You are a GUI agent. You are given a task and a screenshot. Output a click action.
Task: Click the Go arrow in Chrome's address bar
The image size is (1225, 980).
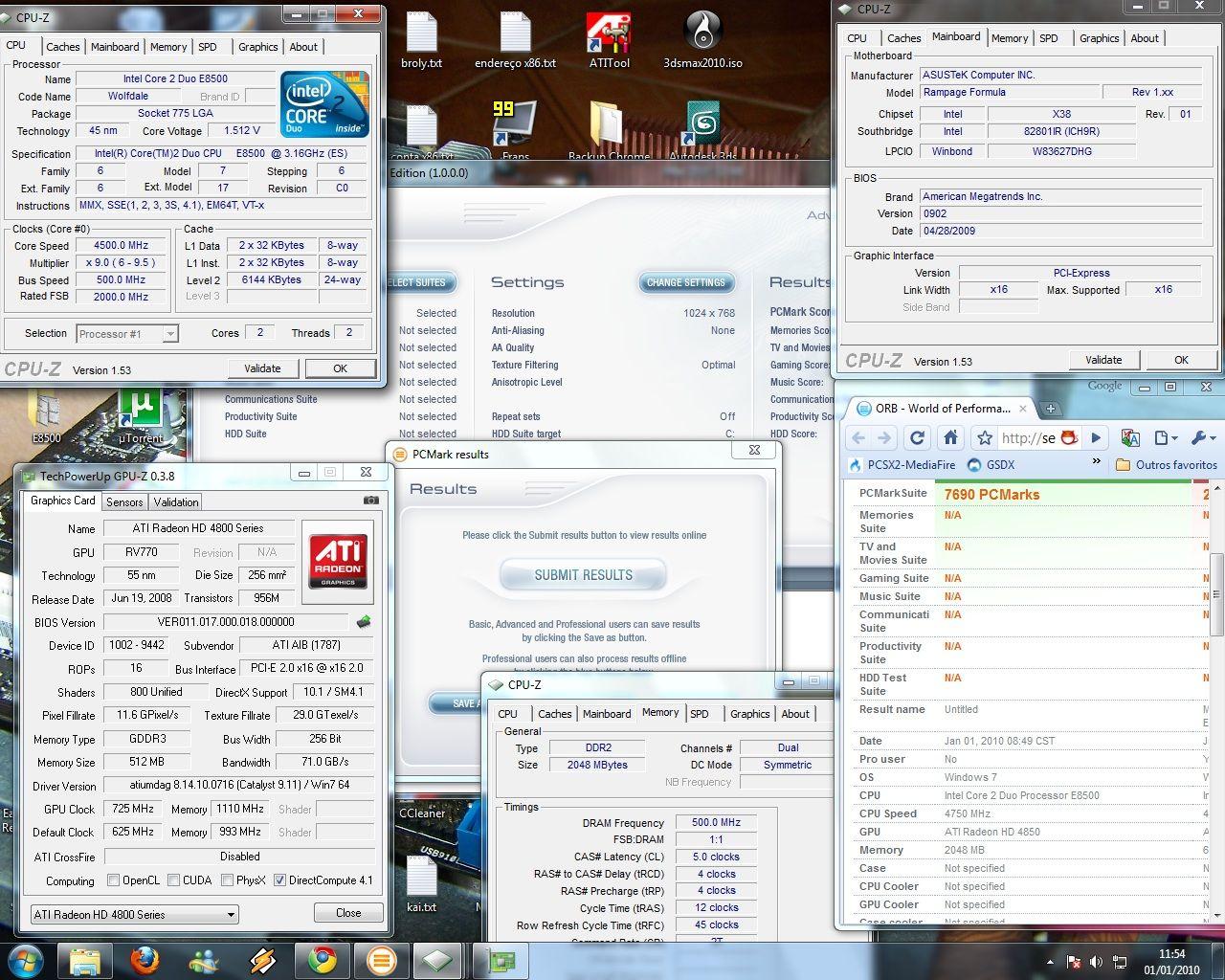click(x=1096, y=437)
